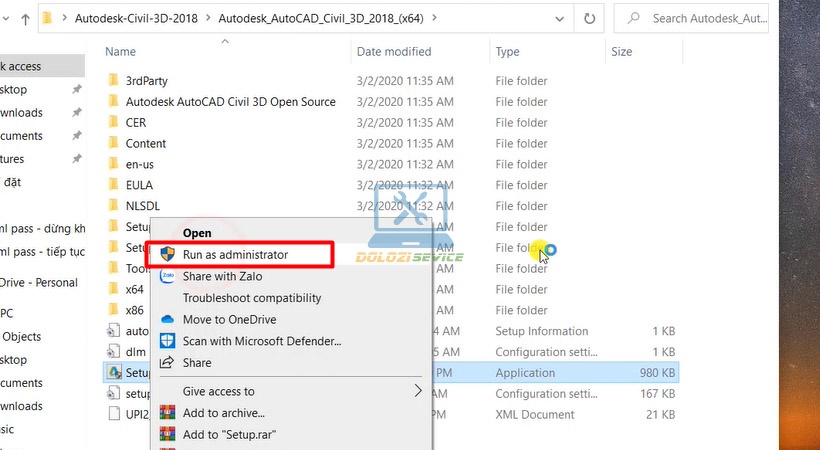Screen dimensions: 820x450
Task: Choose Run as administrator from context menu
Action: point(235,255)
